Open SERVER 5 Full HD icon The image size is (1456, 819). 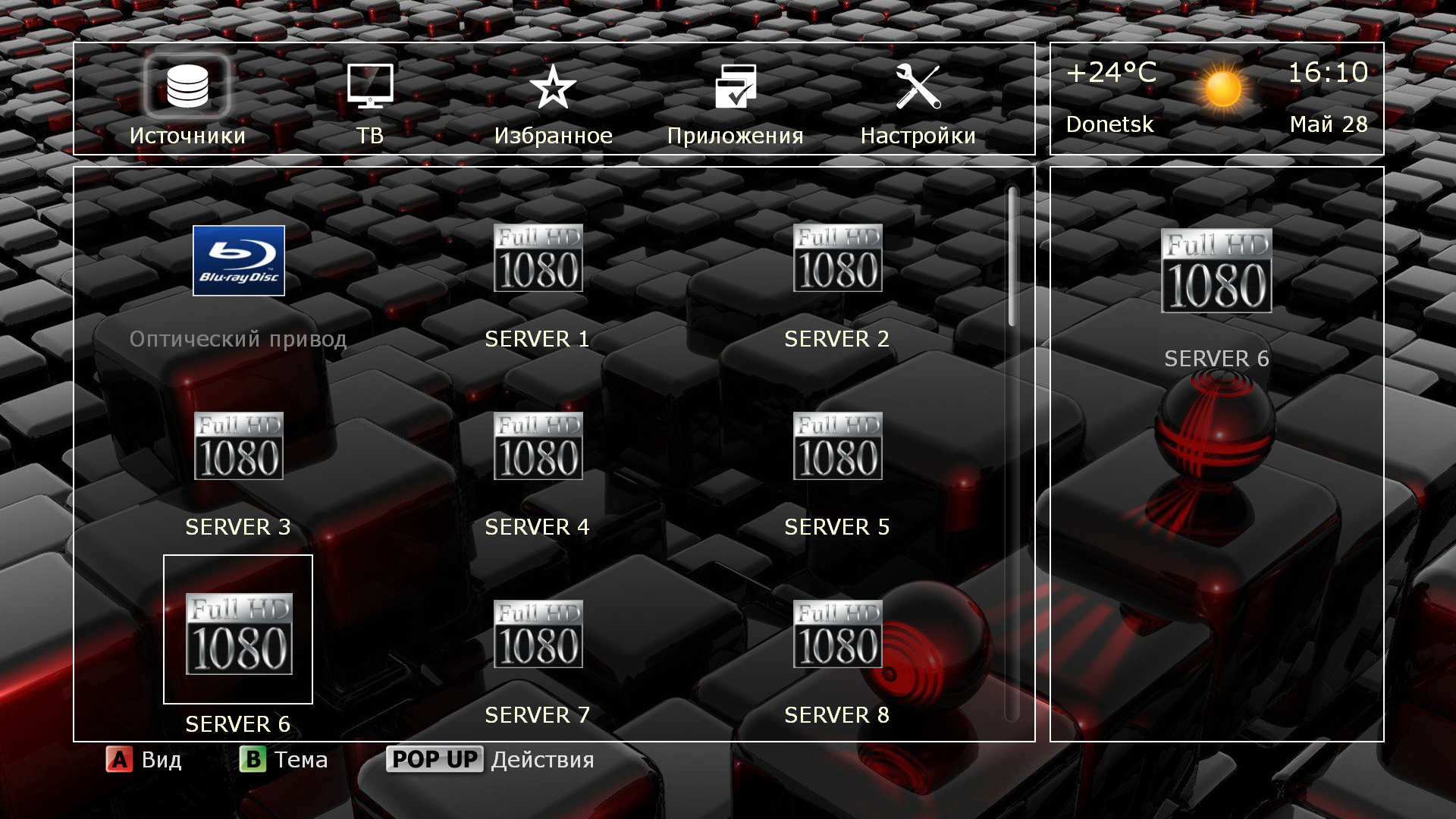click(838, 446)
